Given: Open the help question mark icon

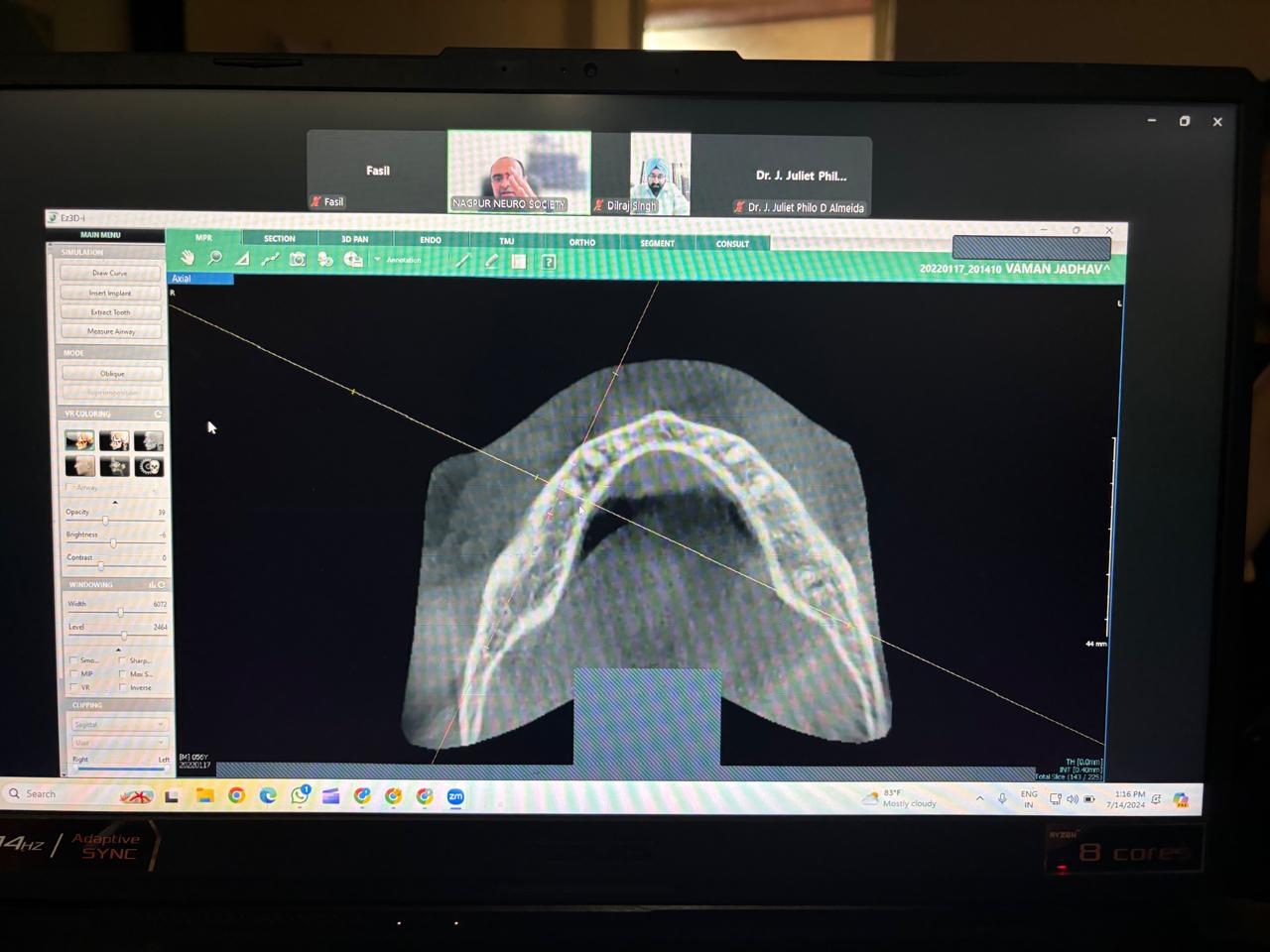Looking at the screenshot, I should coord(548,262).
